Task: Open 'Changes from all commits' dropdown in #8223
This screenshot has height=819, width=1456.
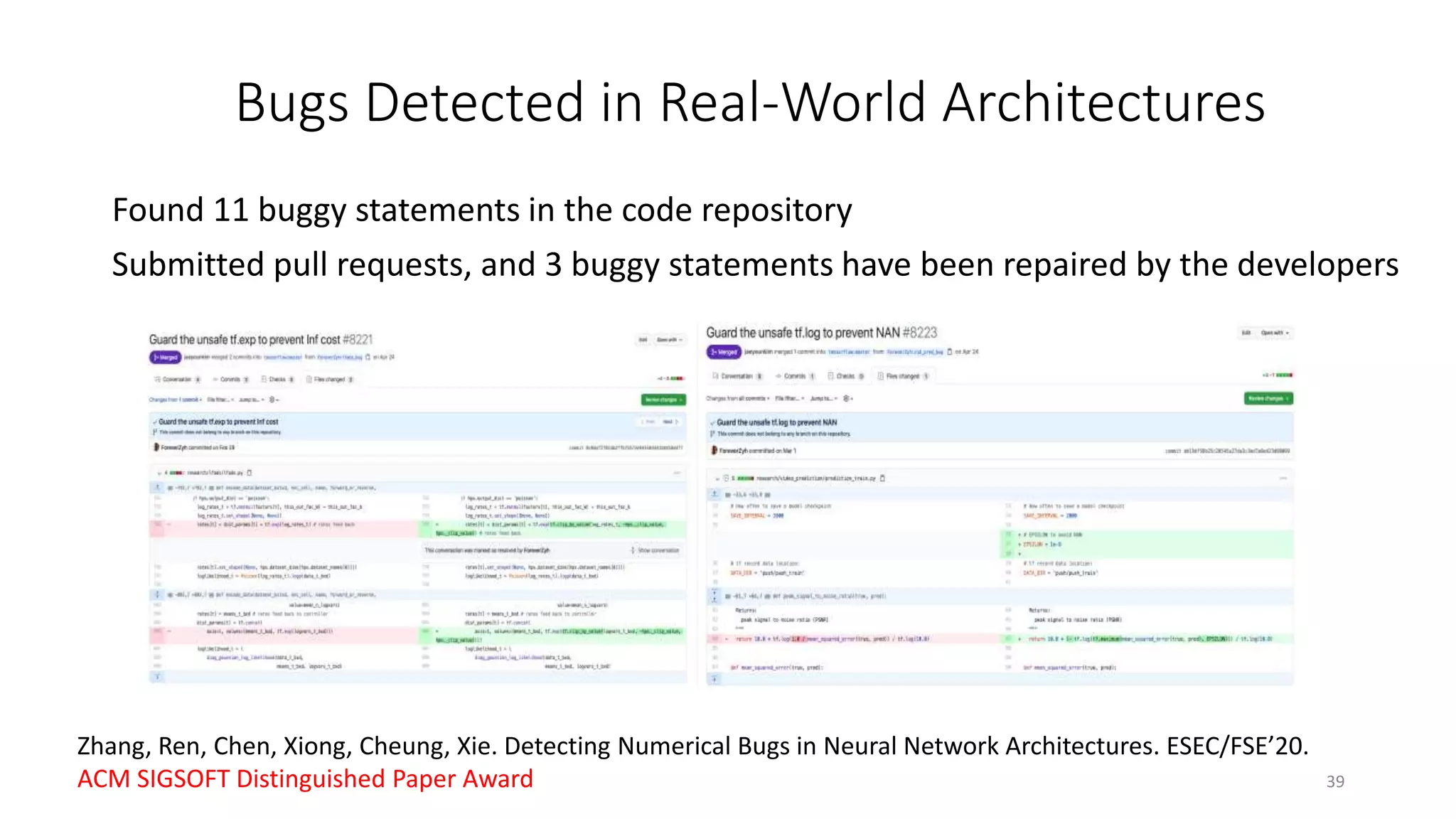Action: point(738,398)
